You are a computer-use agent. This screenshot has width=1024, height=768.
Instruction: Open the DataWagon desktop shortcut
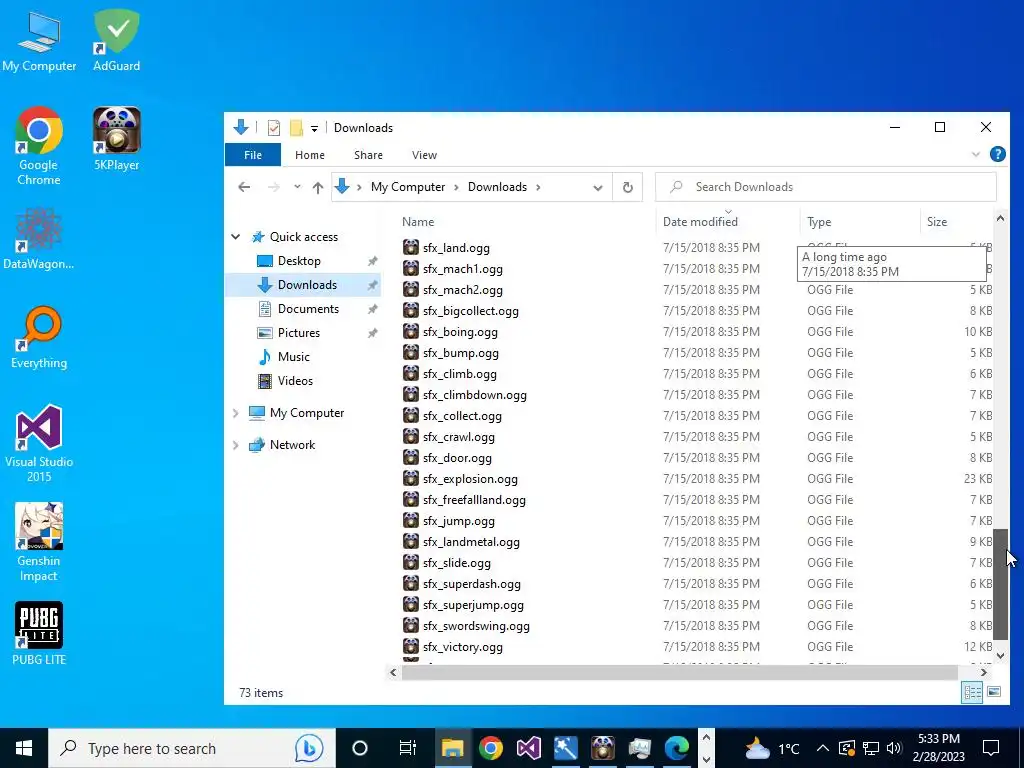pyautogui.click(x=39, y=239)
